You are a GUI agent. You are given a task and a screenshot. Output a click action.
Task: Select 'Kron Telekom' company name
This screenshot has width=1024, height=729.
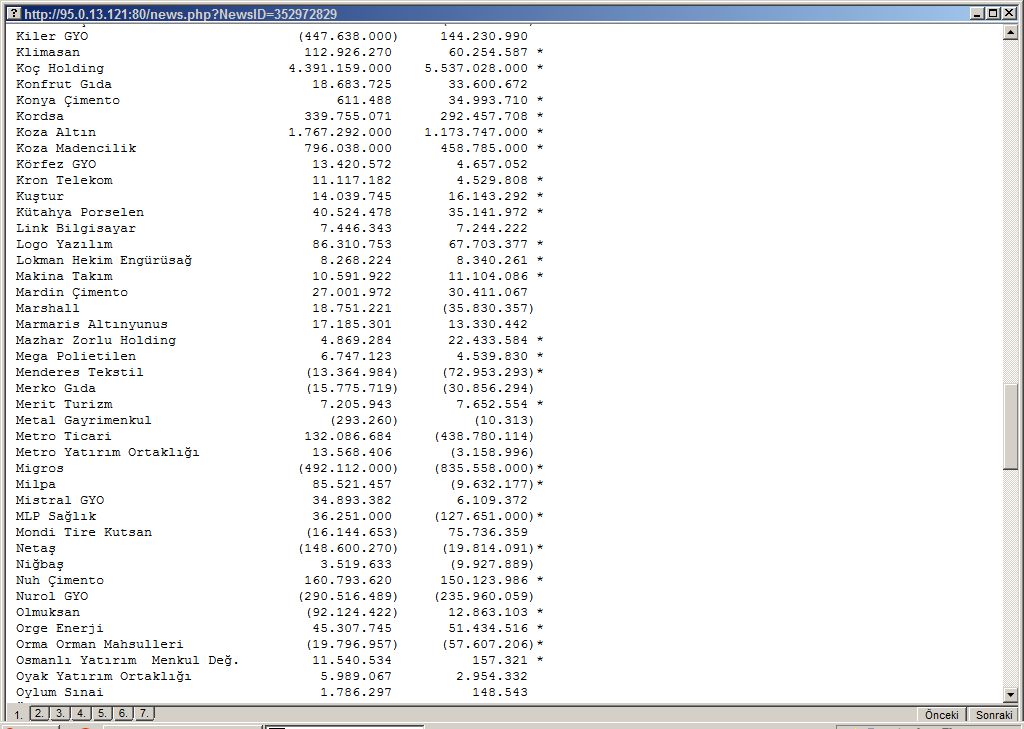(x=64, y=180)
